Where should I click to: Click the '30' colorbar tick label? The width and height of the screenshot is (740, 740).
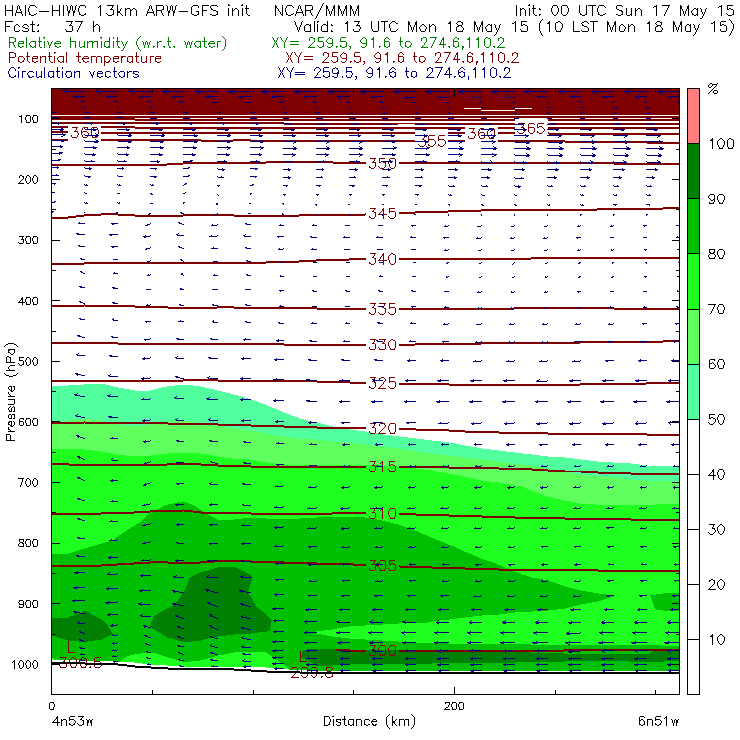(716, 530)
